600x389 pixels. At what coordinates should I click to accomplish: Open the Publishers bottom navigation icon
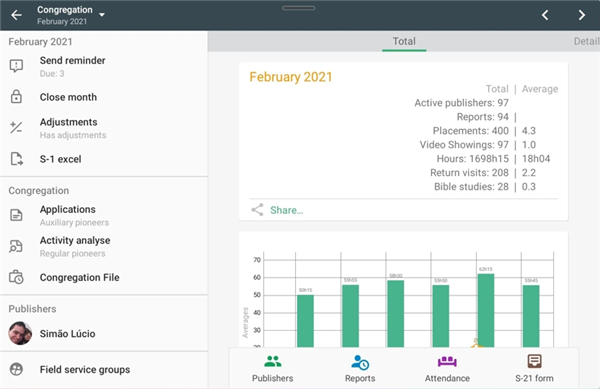tap(272, 361)
